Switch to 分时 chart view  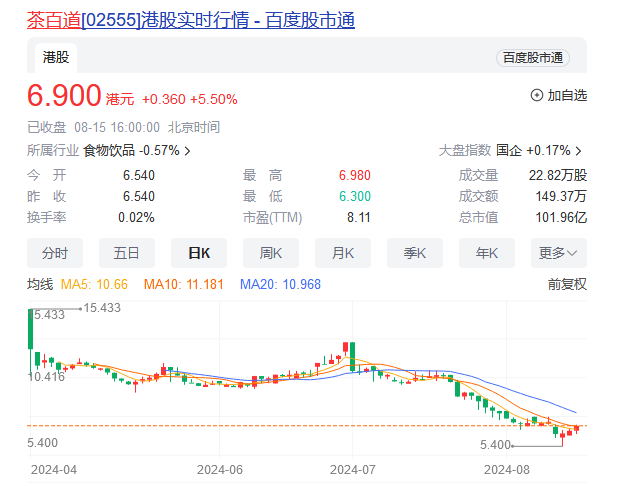(x=55, y=253)
